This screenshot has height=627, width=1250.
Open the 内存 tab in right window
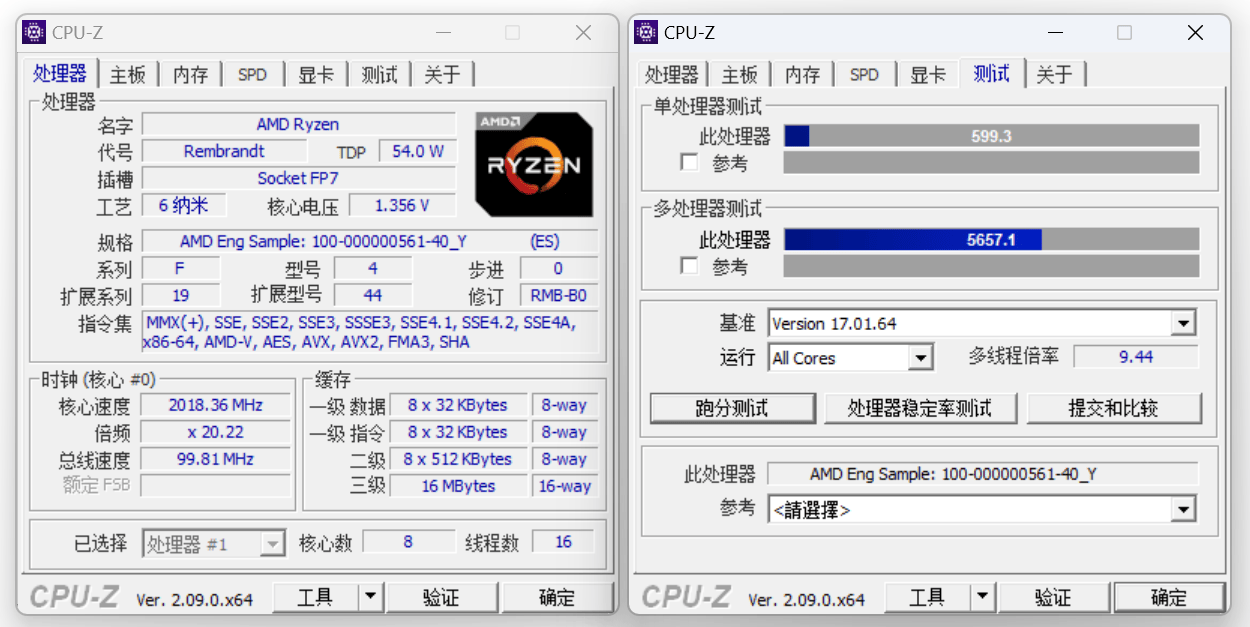pos(802,75)
